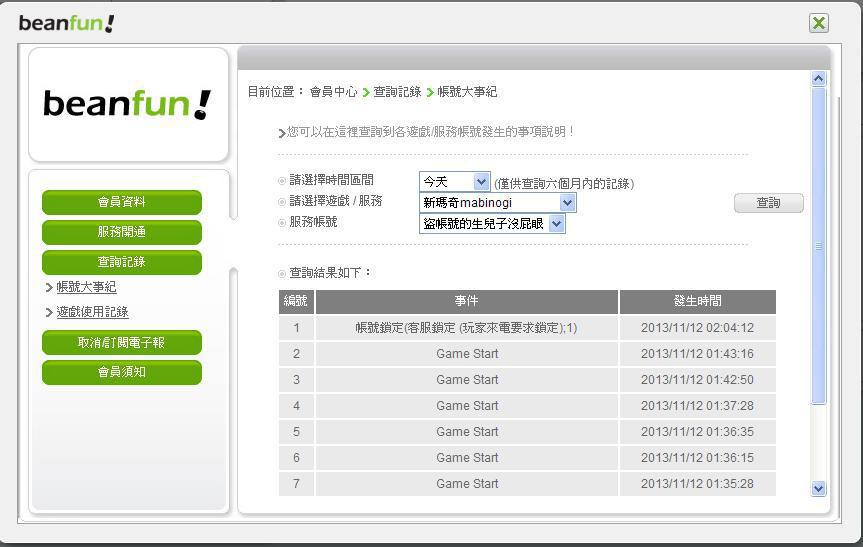
Task: Click timestamp 2013/11/12 01:43:16
Action: coord(697,354)
